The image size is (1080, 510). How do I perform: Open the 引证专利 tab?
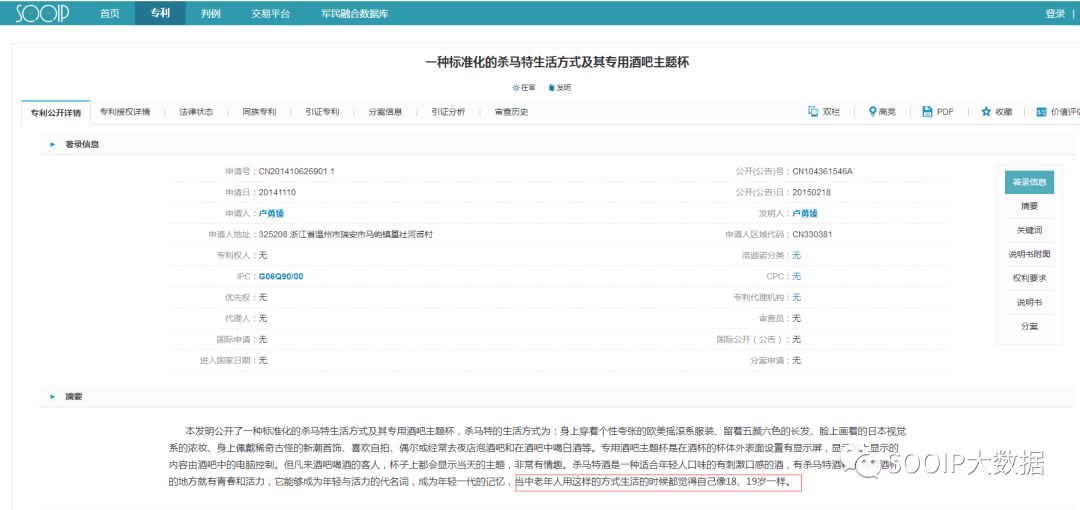coord(322,112)
